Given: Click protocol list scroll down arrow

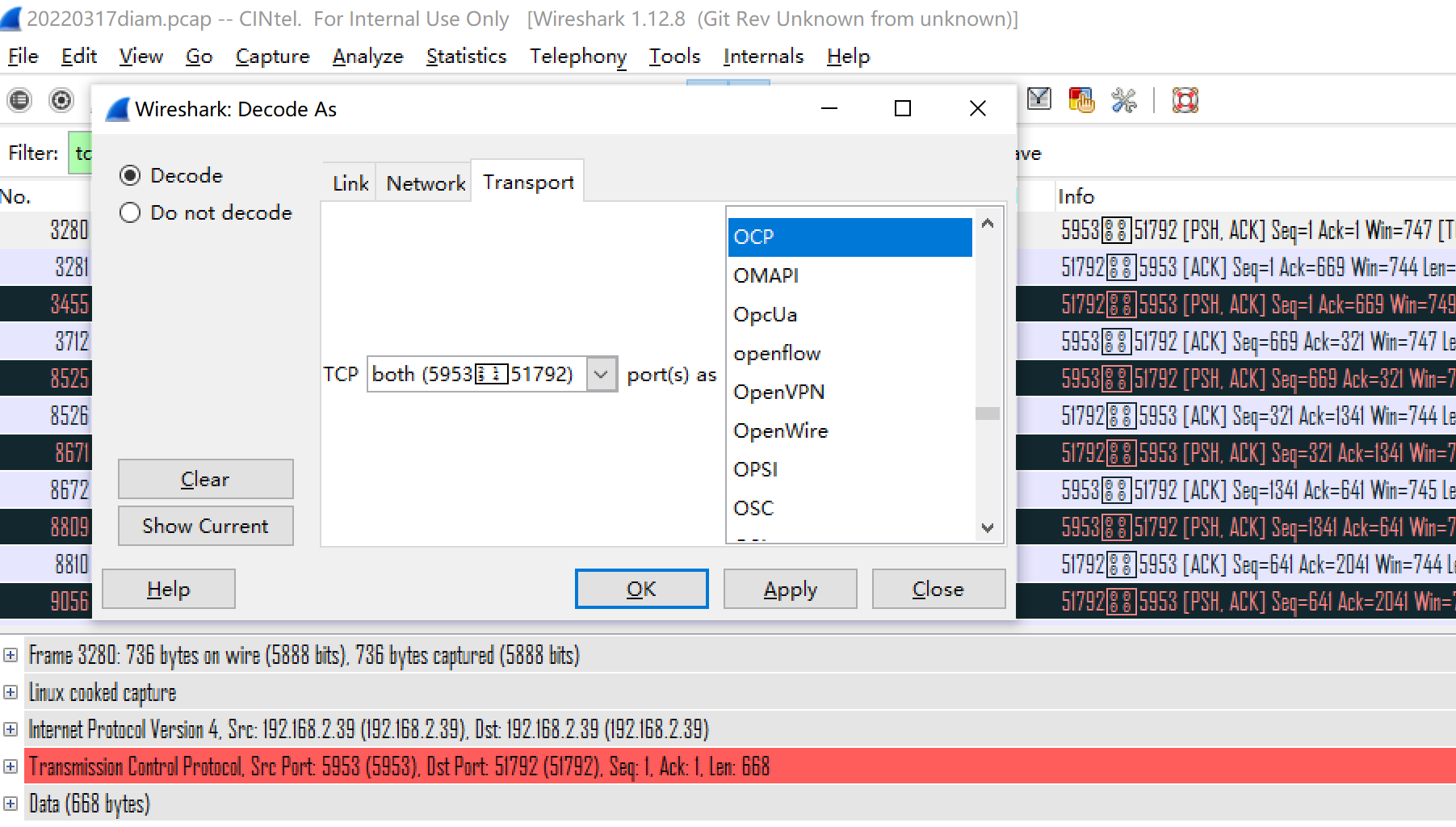Looking at the screenshot, I should (x=988, y=528).
